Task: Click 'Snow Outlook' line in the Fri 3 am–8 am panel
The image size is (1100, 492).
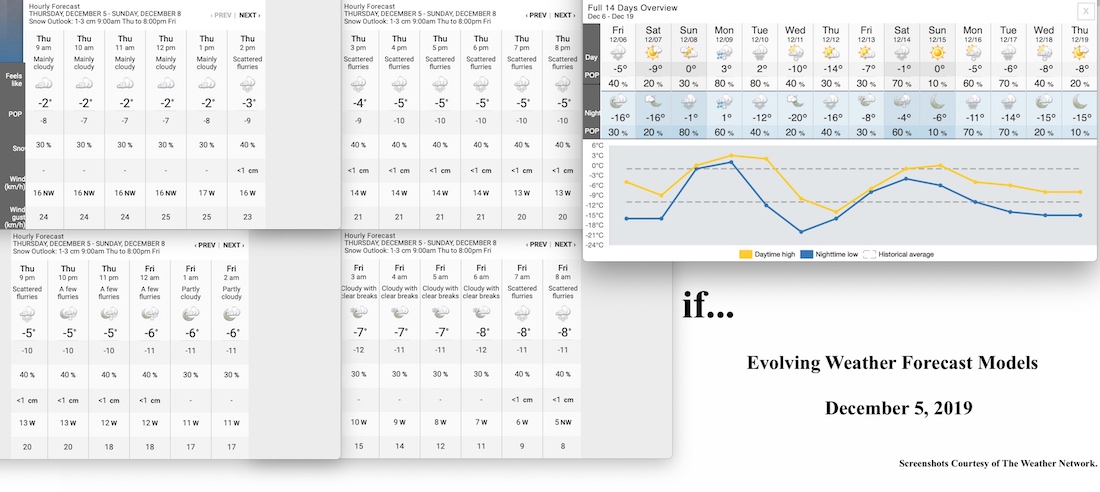Action: click(x=418, y=251)
